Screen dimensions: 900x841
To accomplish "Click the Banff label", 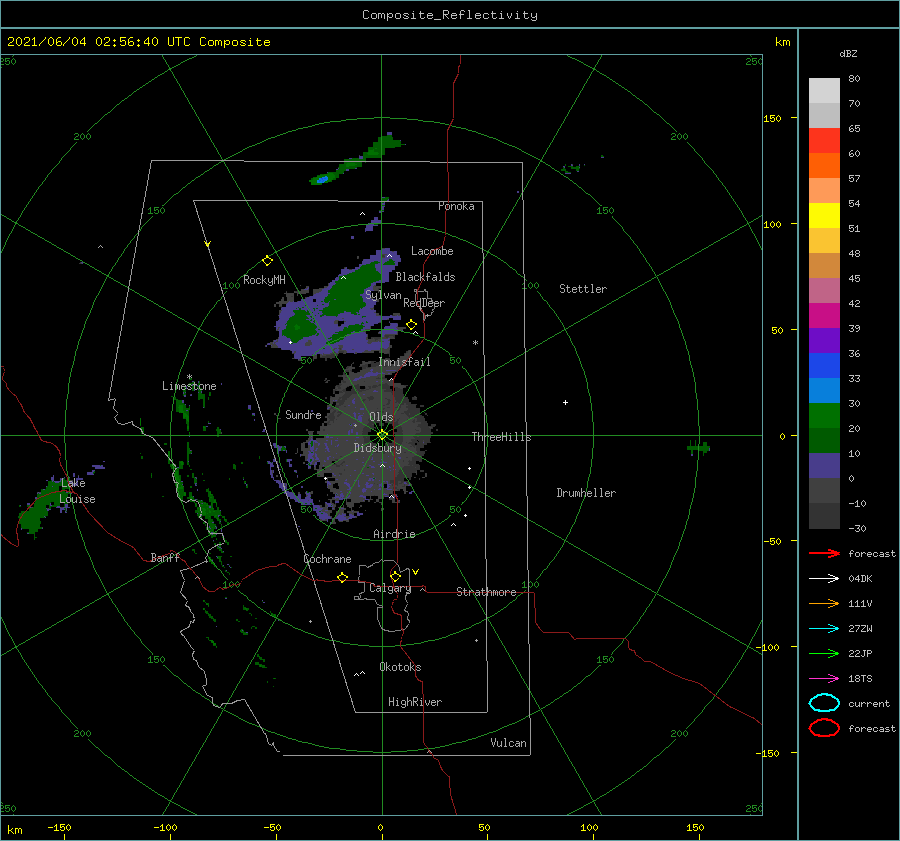I will coord(165,557).
